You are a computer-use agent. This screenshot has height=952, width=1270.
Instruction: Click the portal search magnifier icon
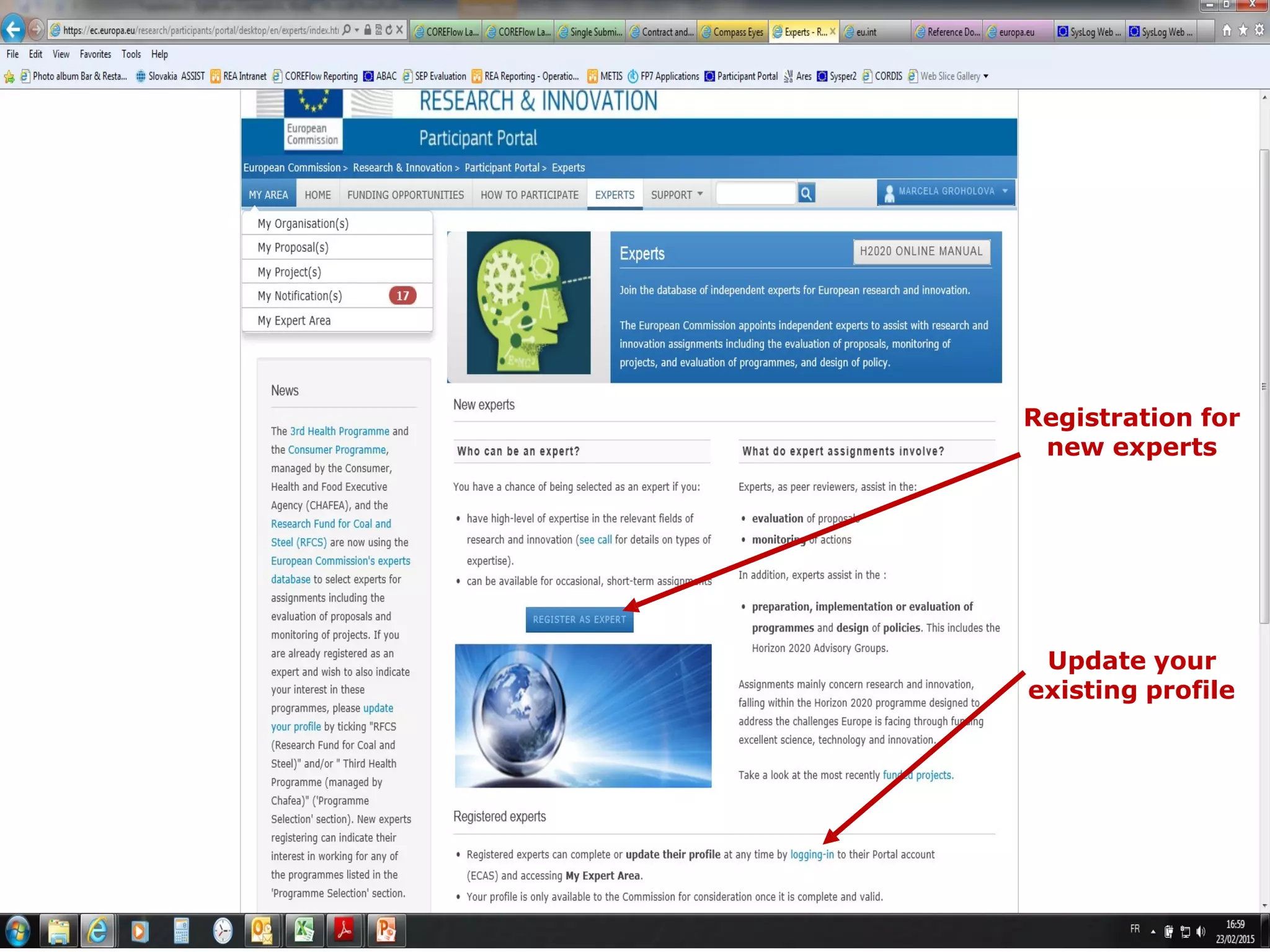pos(806,194)
